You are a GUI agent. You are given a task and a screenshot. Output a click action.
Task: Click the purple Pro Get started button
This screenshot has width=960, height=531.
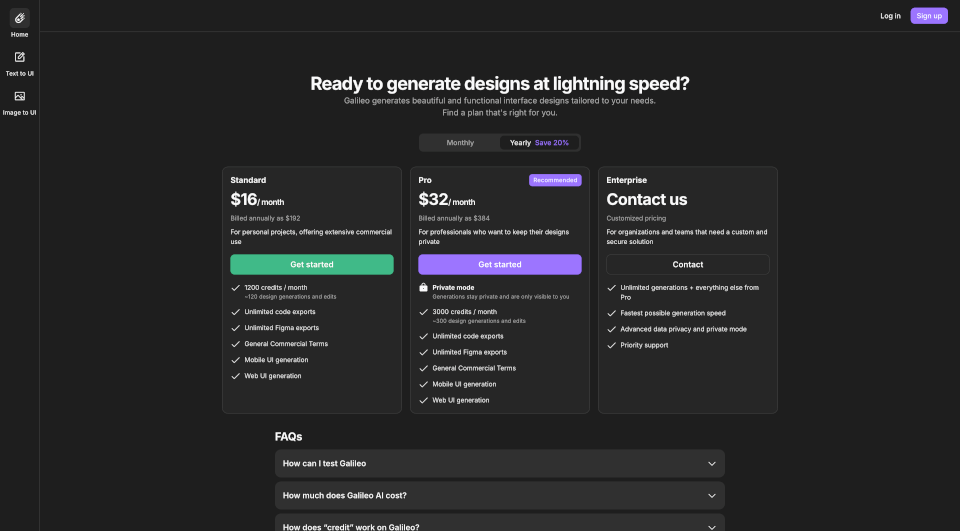pyautogui.click(x=500, y=265)
